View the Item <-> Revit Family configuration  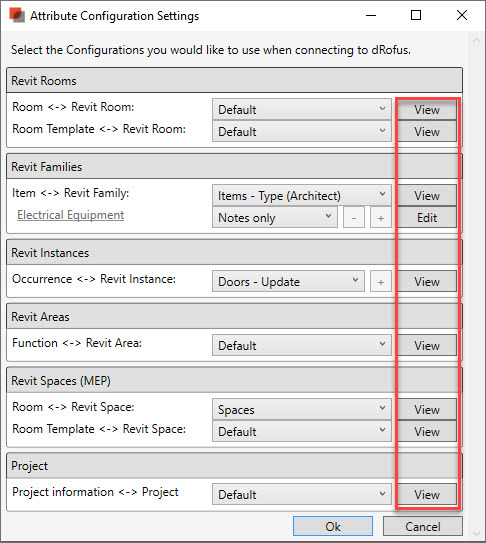coord(427,196)
